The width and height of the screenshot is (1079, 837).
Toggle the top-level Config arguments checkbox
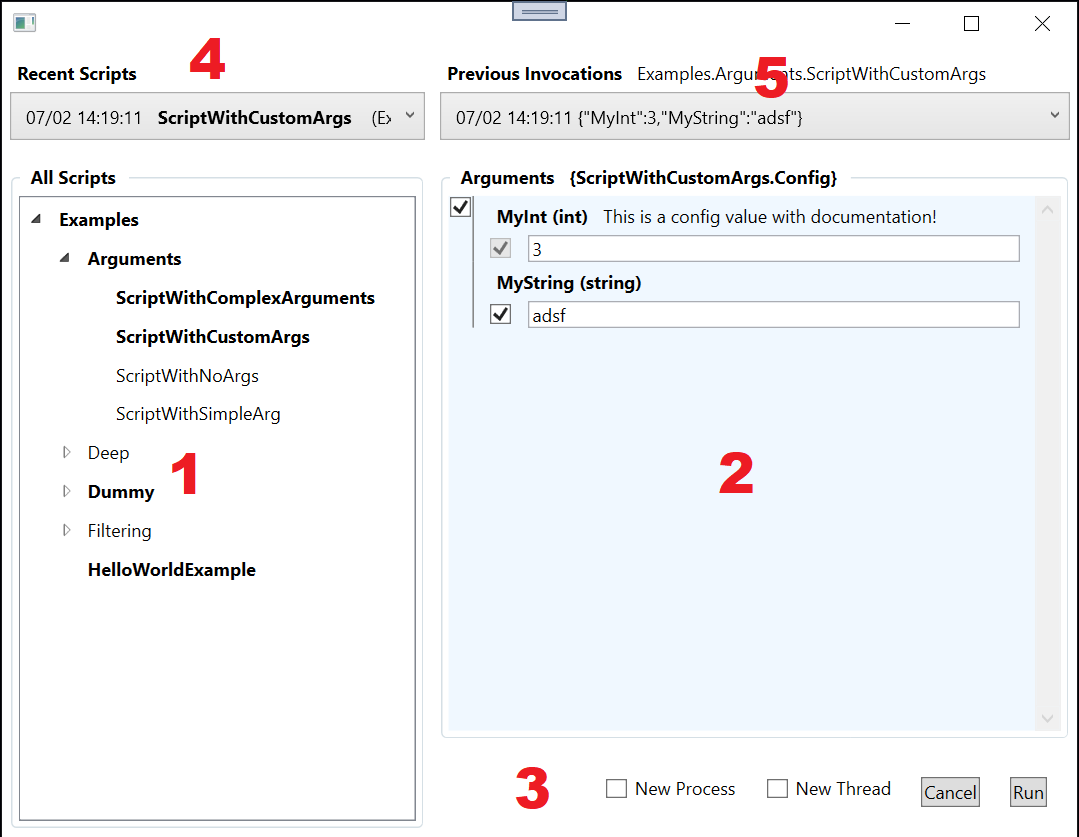pyautogui.click(x=460, y=206)
